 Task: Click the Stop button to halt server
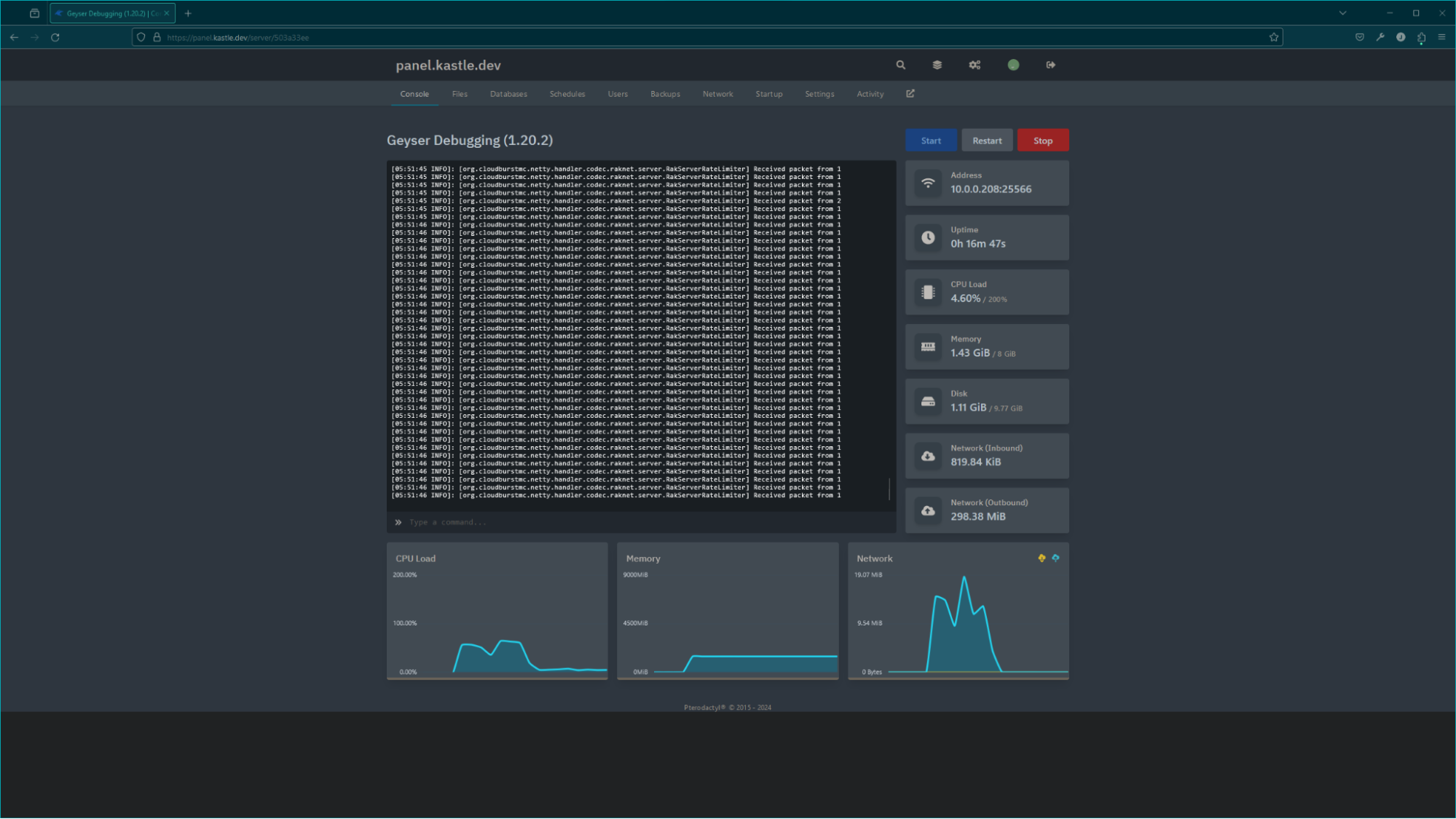point(1043,140)
